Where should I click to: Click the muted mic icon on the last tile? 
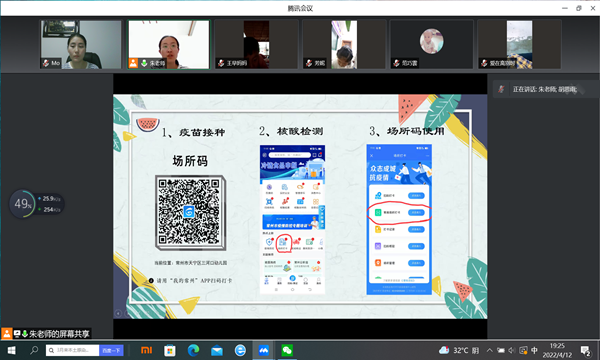click(484, 63)
